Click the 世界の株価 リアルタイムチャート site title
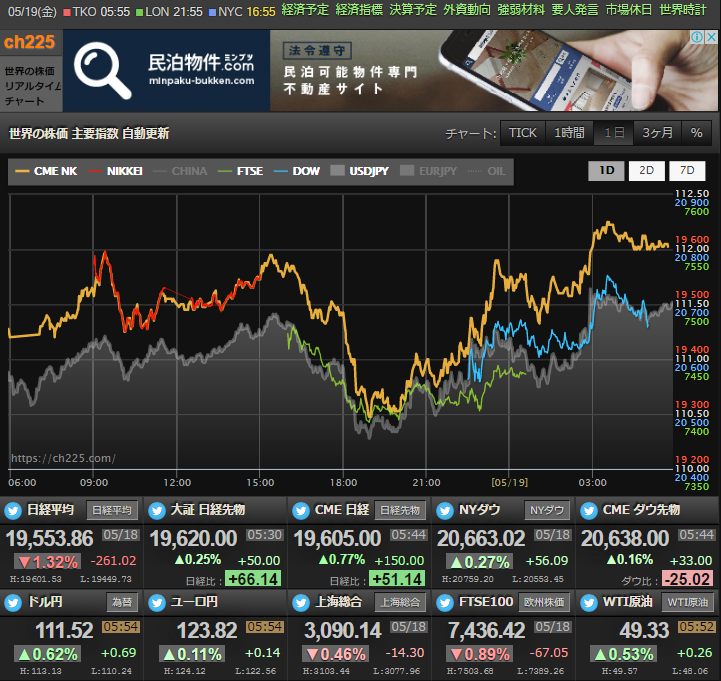The height and width of the screenshot is (681, 721). pyautogui.click(x=31, y=86)
